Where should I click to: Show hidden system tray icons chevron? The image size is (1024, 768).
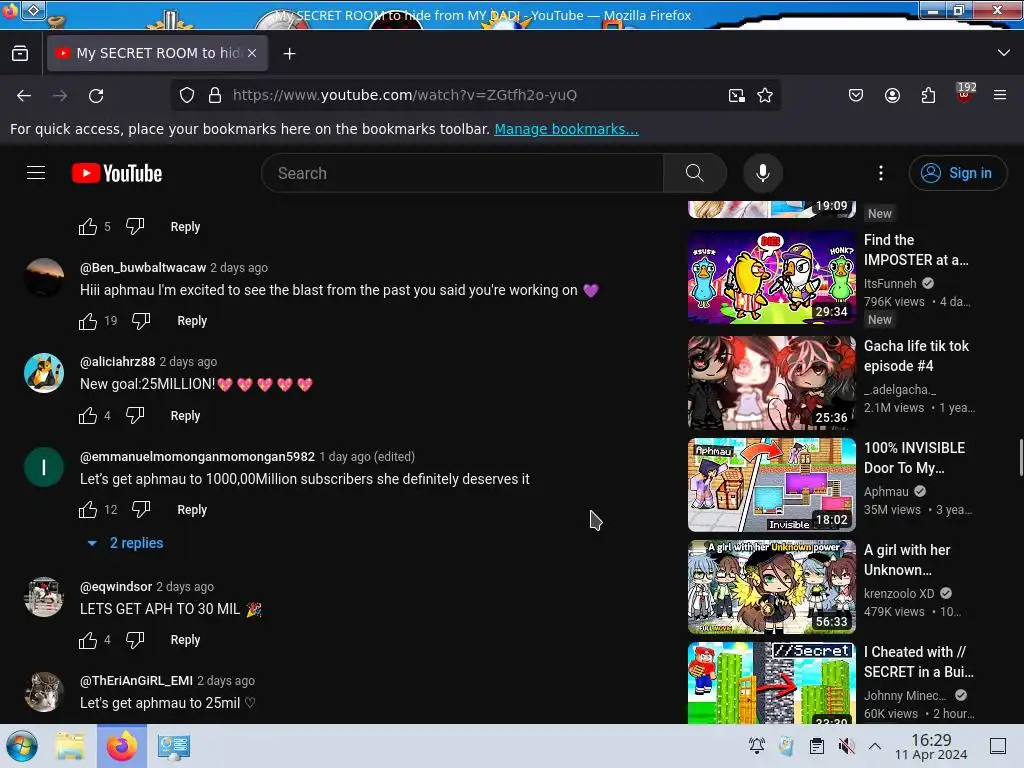875,746
